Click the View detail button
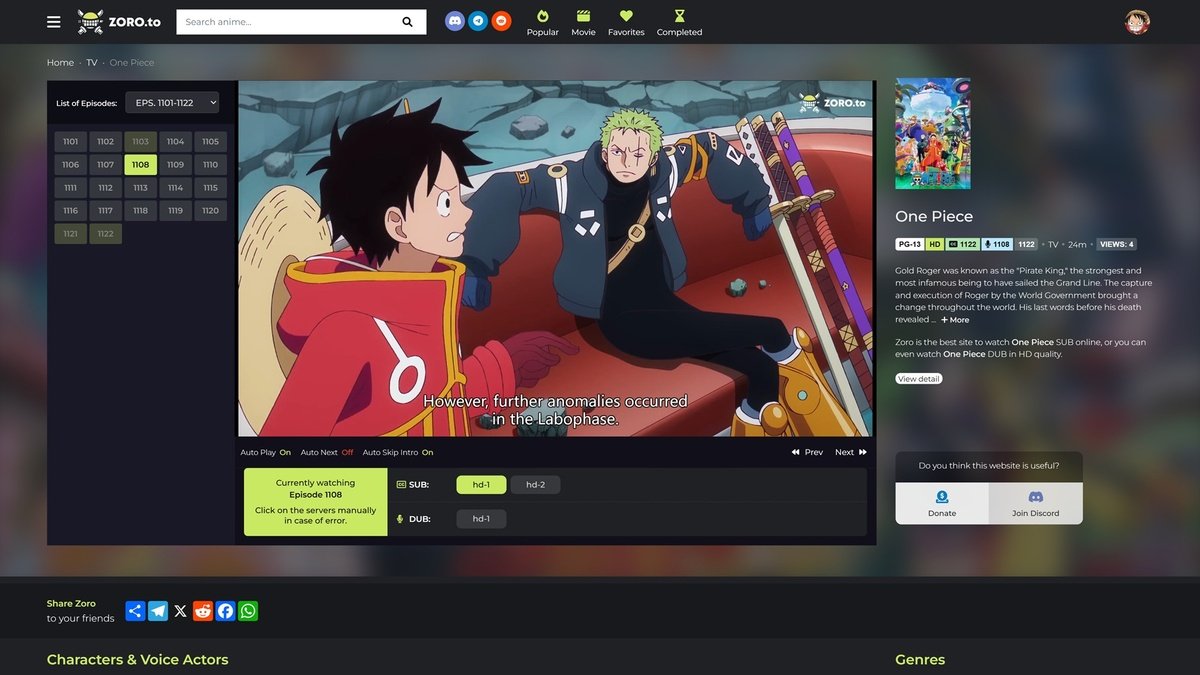This screenshot has width=1200, height=675. [x=918, y=379]
